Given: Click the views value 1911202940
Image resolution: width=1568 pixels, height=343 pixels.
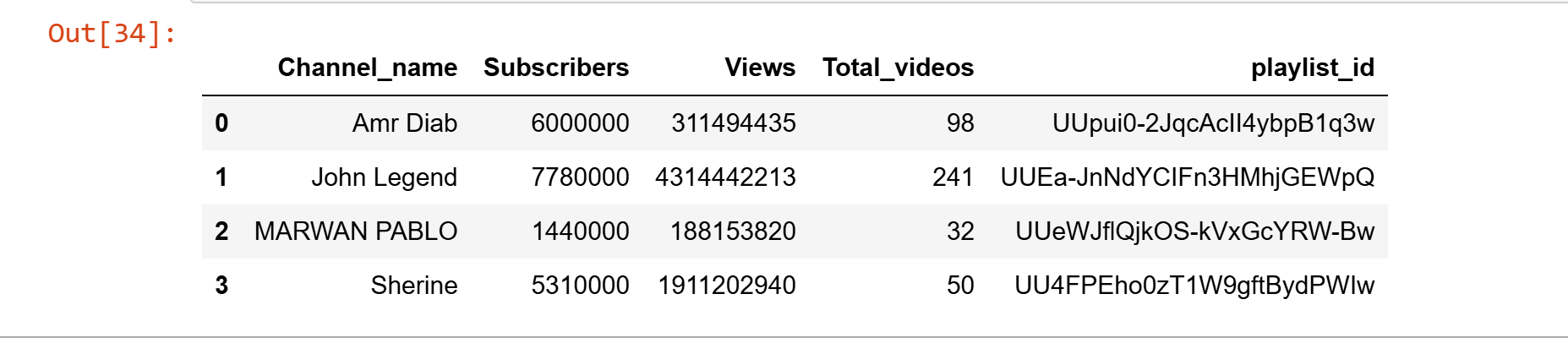Looking at the screenshot, I should 726,286.
